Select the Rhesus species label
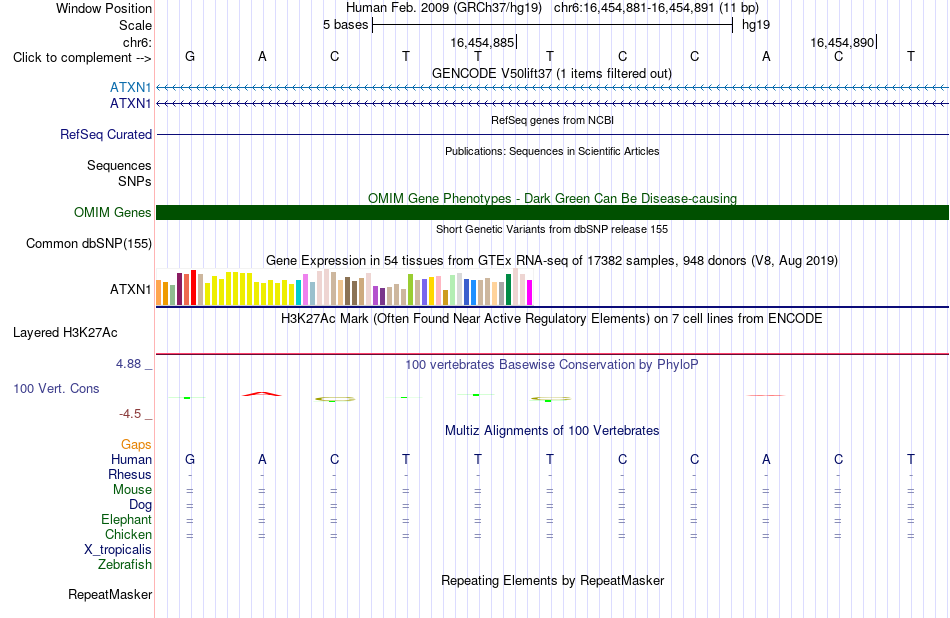 130,474
